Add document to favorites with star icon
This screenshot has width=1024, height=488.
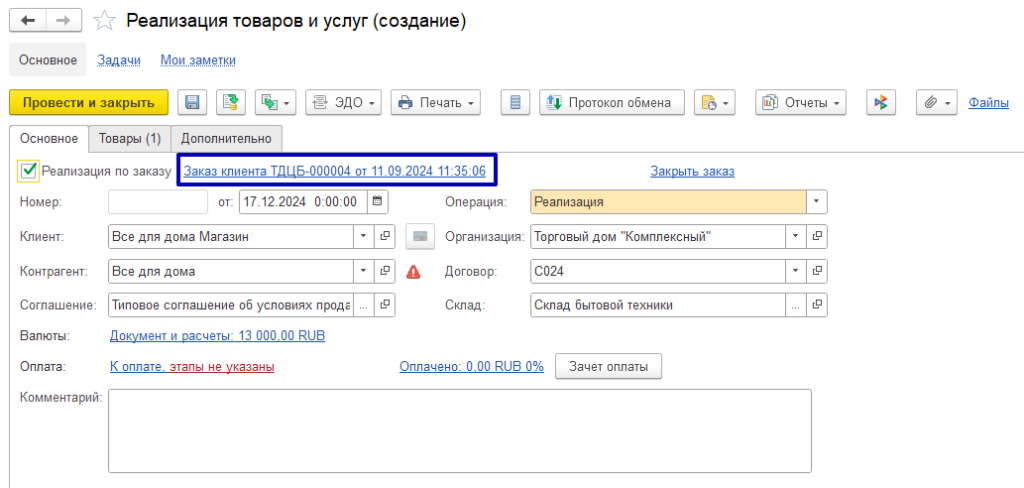[104, 21]
